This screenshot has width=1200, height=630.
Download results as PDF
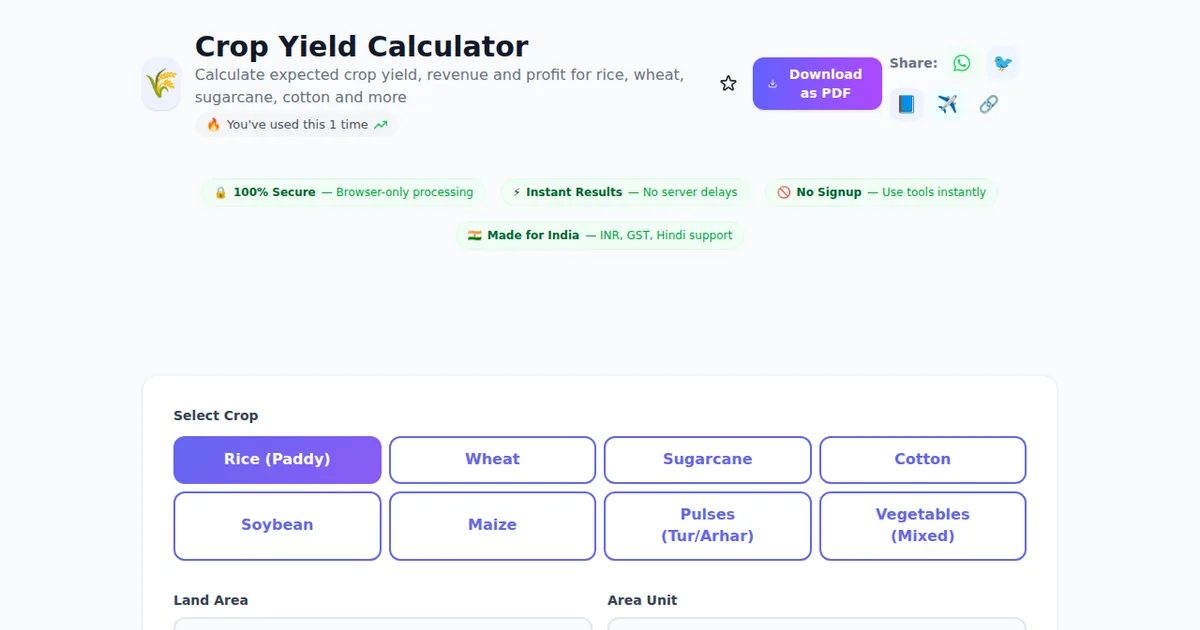coord(817,84)
